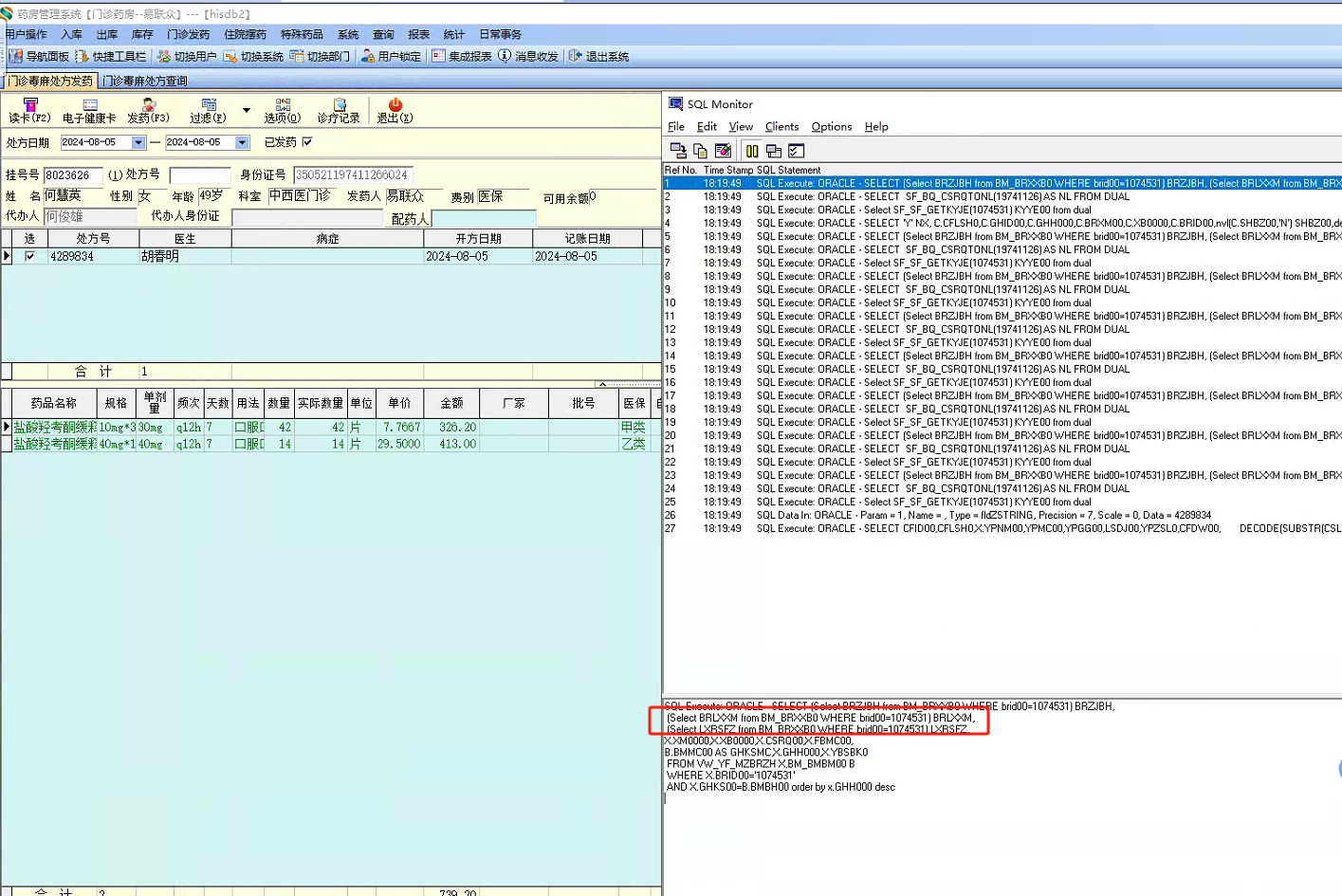Click the copy icon in SQL Monitor
The height and width of the screenshot is (896, 1342).
701,151
